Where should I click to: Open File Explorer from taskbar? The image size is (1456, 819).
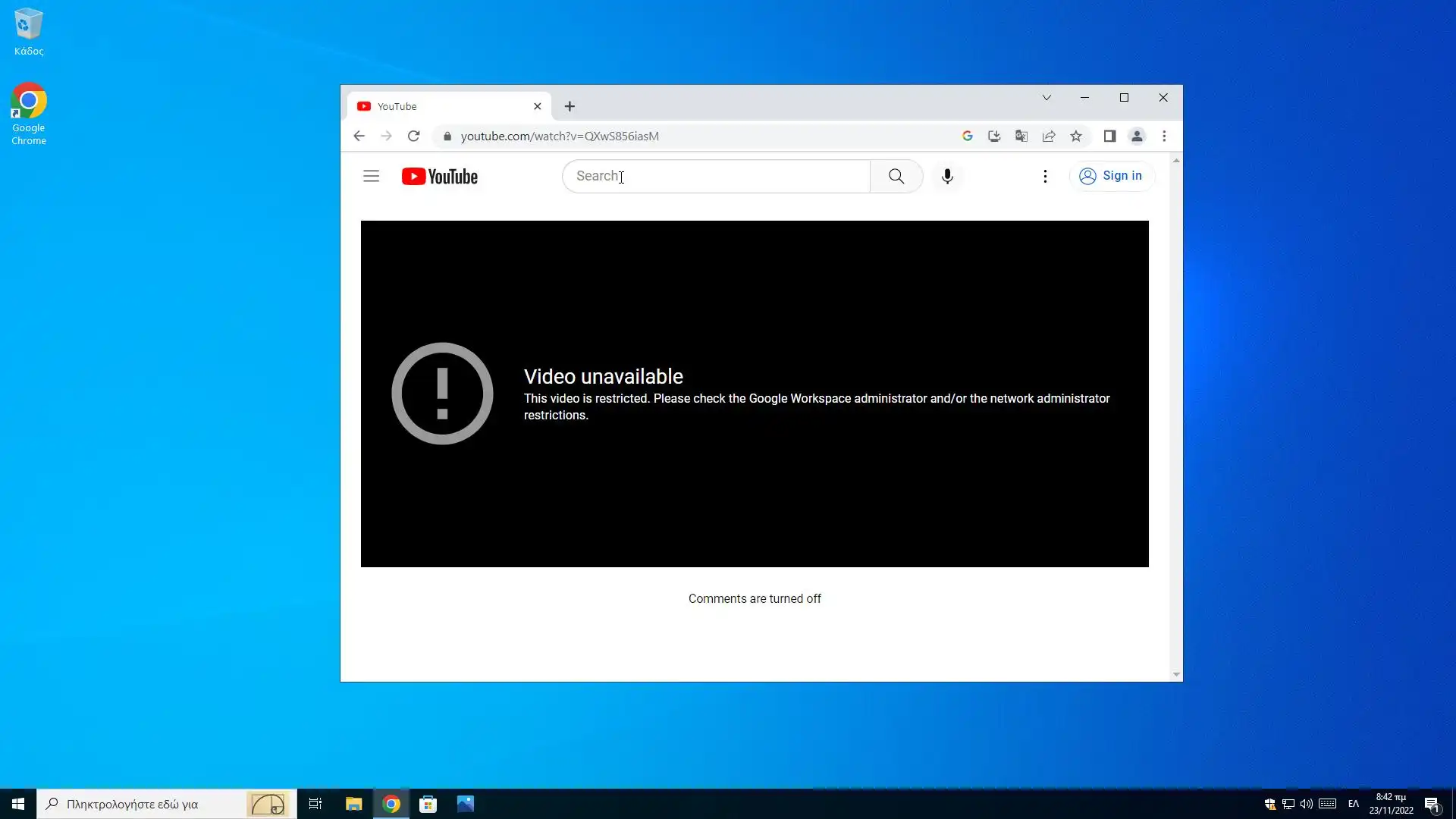click(353, 804)
